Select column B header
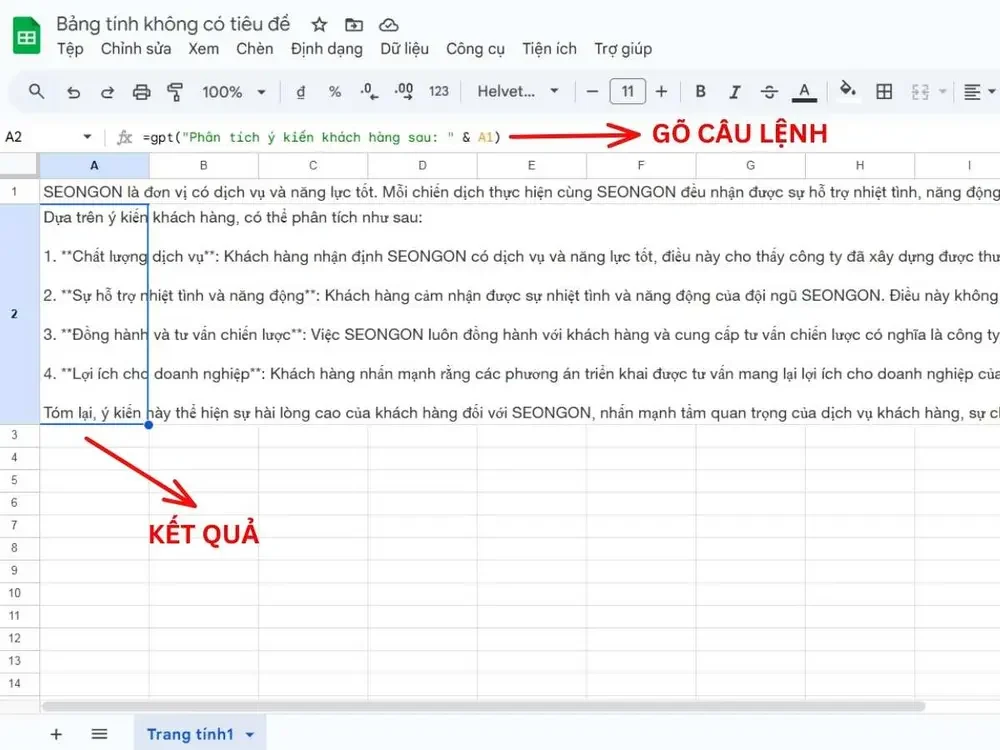The height and width of the screenshot is (750, 1000). point(203,166)
